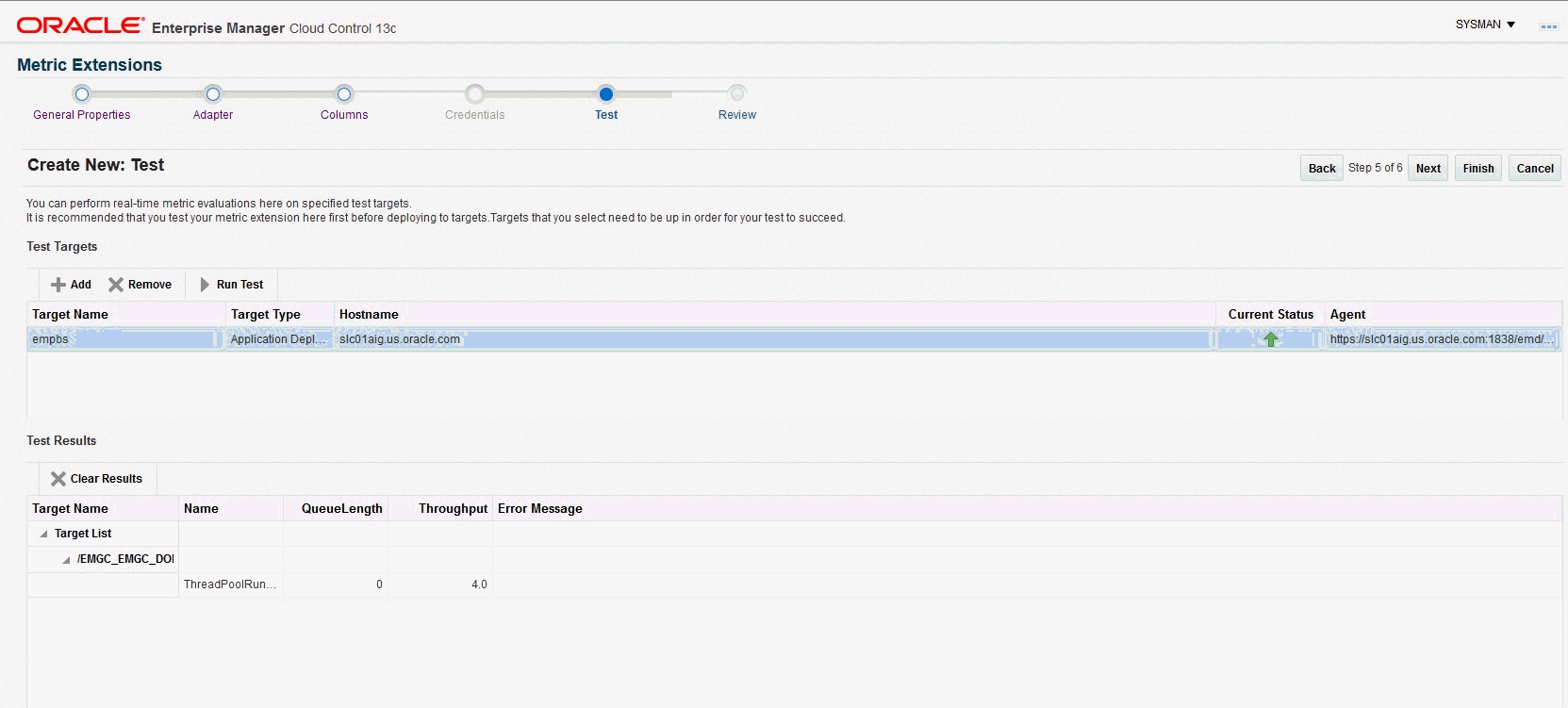The image size is (1568, 708).
Task: Click the Run Test play icon
Action: pyautogui.click(x=205, y=285)
